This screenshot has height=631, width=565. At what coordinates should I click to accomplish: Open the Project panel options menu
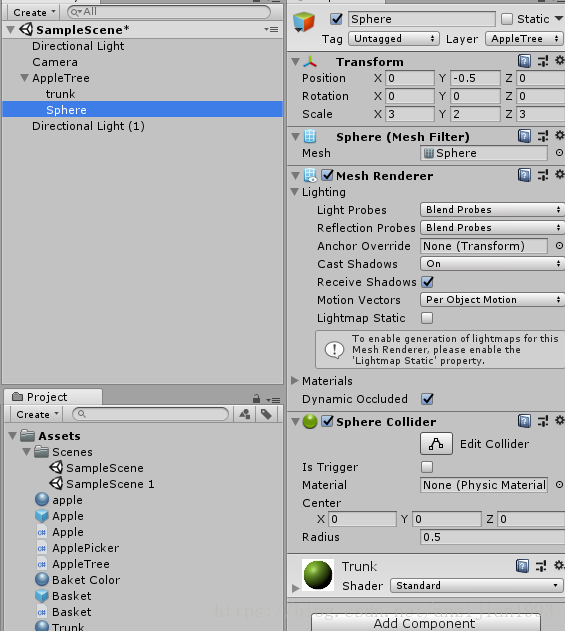(x=273, y=400)
